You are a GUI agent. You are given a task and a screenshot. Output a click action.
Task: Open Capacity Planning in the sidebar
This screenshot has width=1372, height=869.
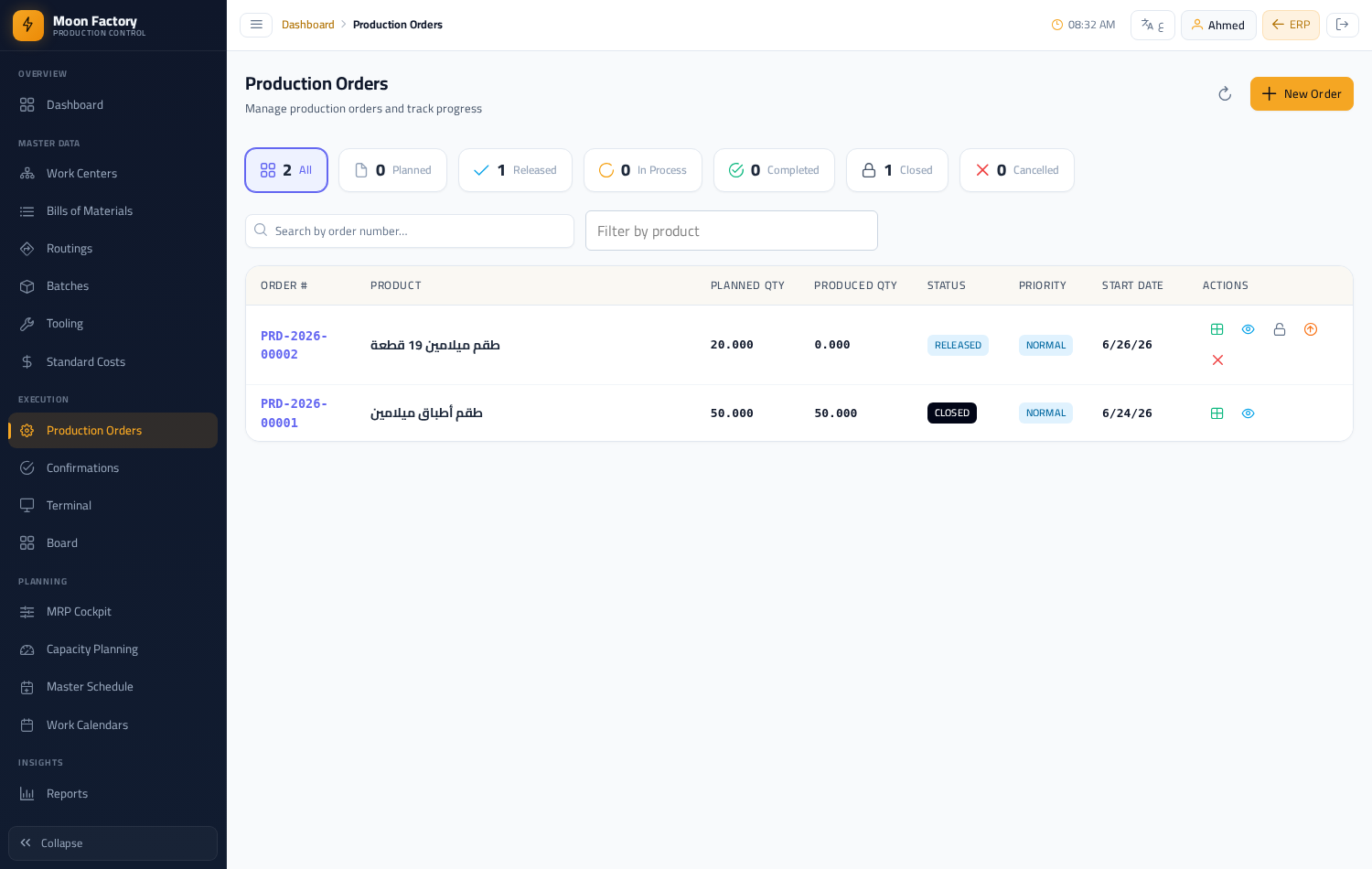(113, 649)
